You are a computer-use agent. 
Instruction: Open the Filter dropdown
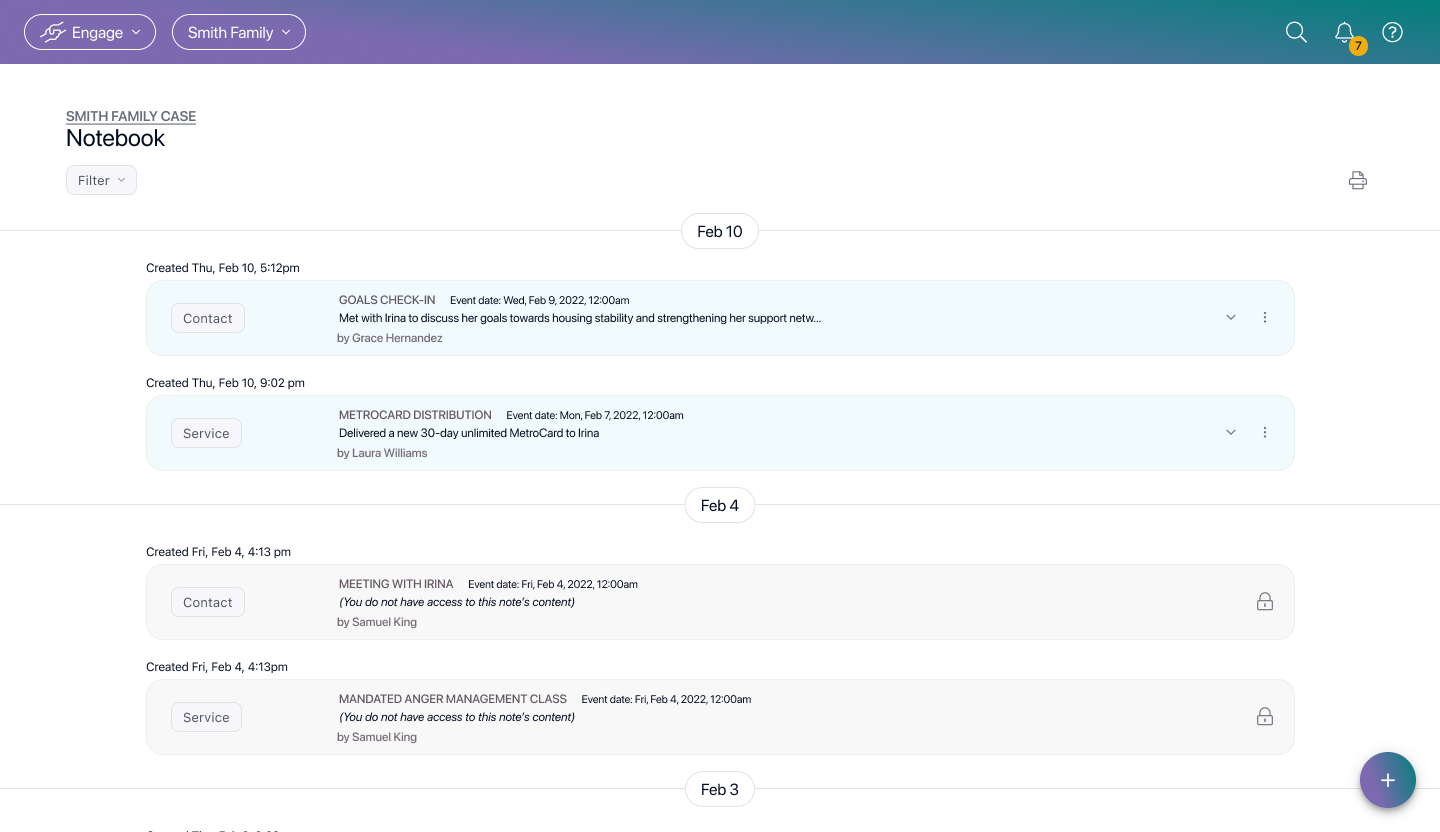(x=101, y=180)
